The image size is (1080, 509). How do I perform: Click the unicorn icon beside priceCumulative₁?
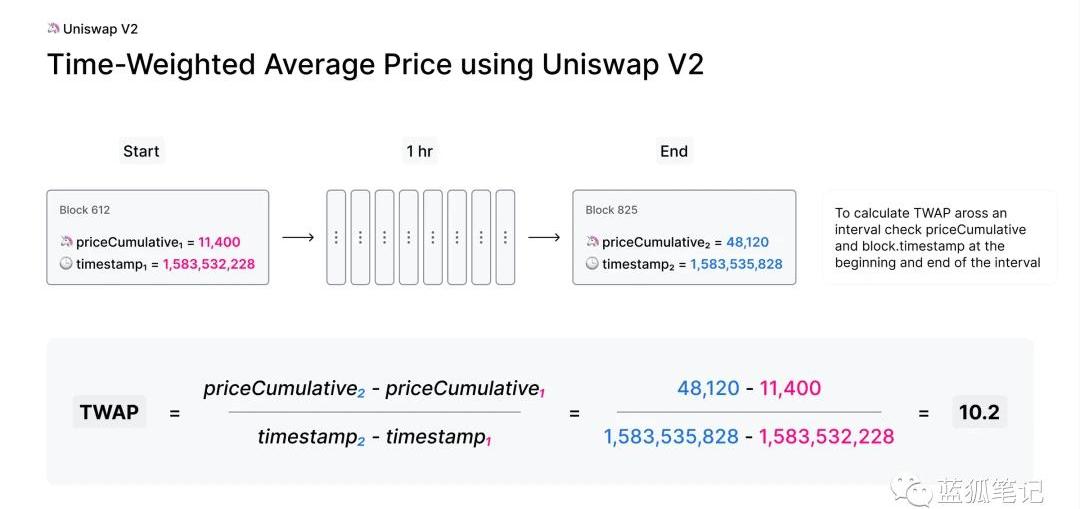[66, 242]
